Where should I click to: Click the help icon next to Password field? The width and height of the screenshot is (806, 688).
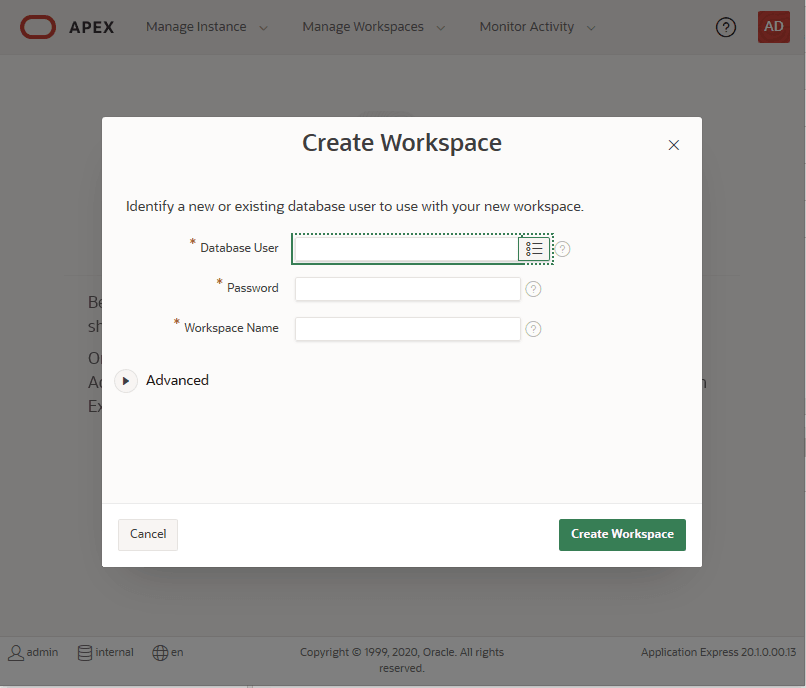533,288
